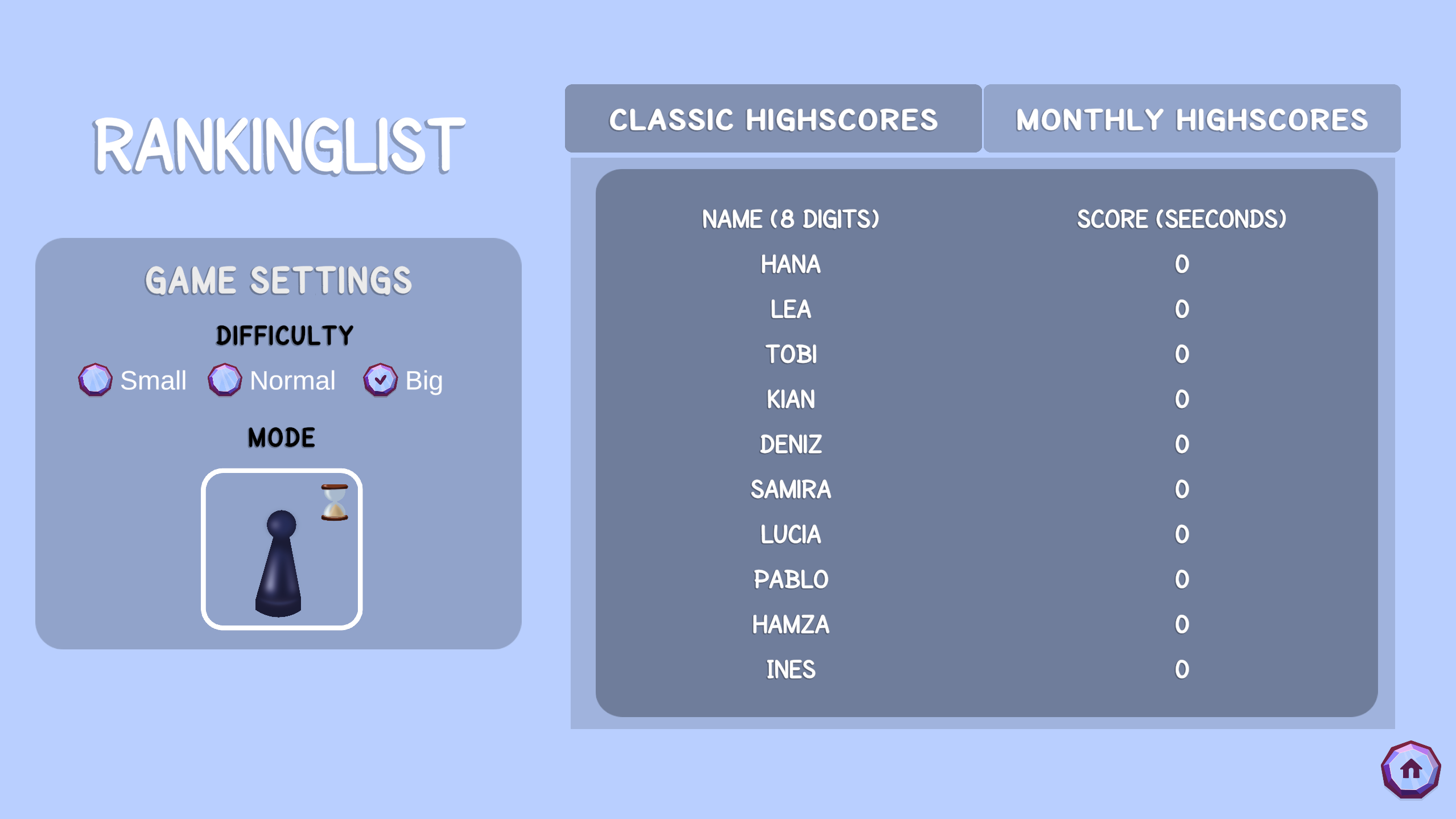Click the dark pawn figure
The width and height of the screenshot is (1456, 819).
(279, 563)
